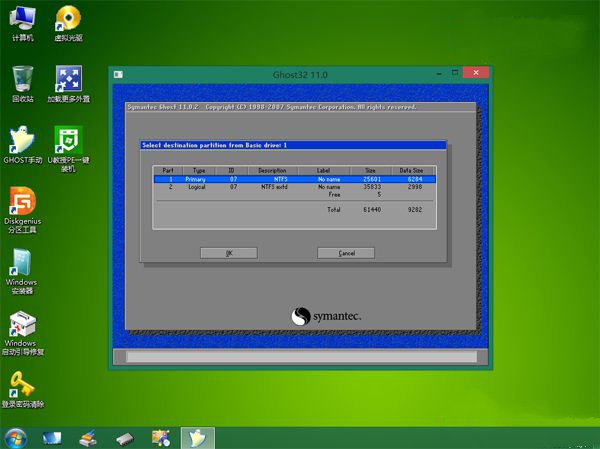Maximize the Ghost32 11.0 window
Image resolution: width=600 pixels, height=449 pixels.
click(455, 72)
